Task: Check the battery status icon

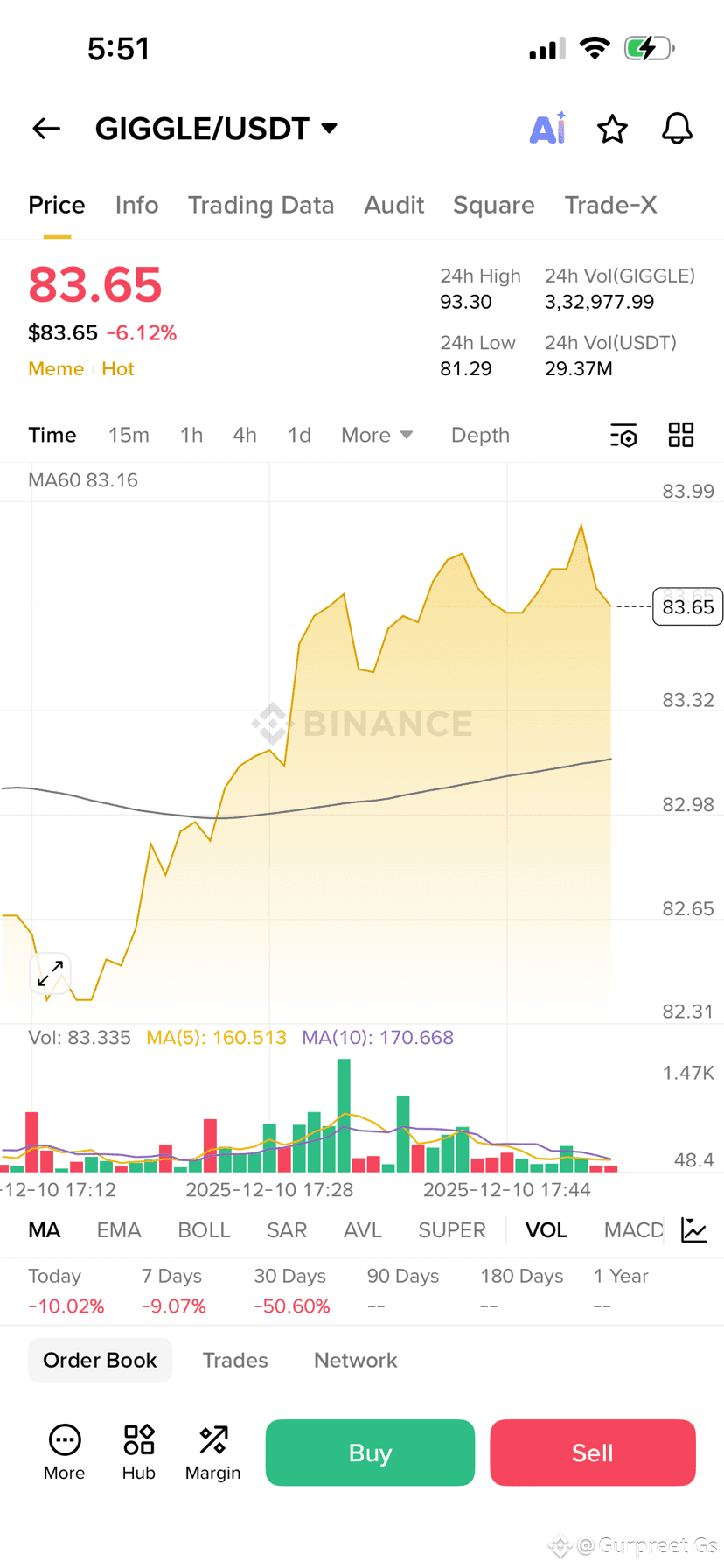Action: coord(649,48)
